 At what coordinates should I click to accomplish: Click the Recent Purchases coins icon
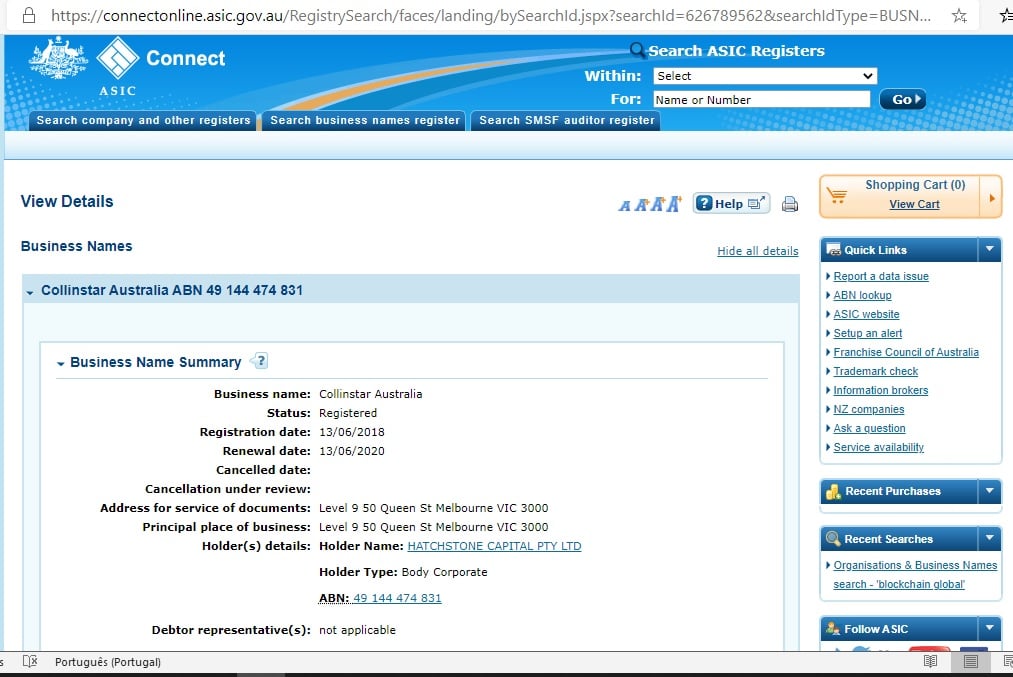(x=833, y=492)
